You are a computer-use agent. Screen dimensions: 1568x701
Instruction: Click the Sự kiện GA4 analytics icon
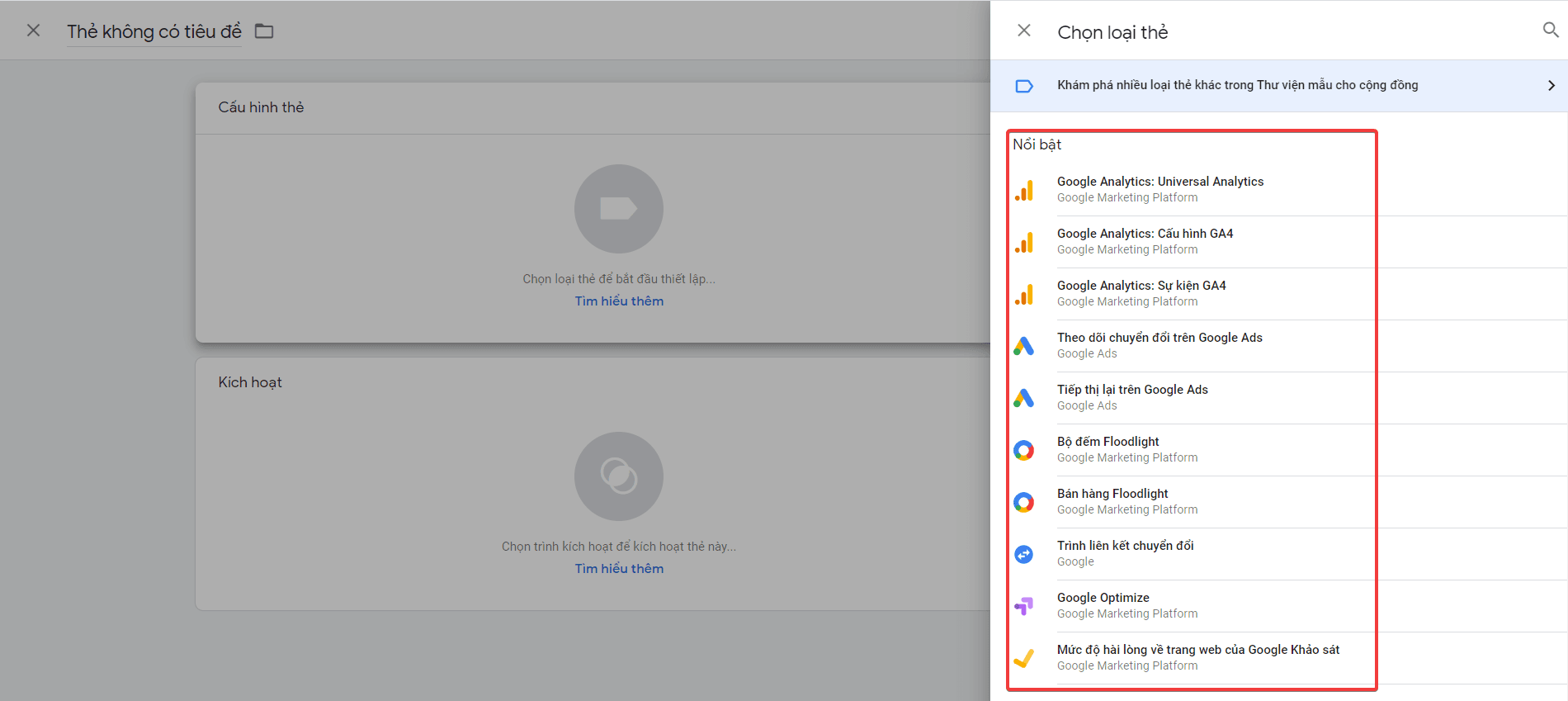(x=1024, y=295)
